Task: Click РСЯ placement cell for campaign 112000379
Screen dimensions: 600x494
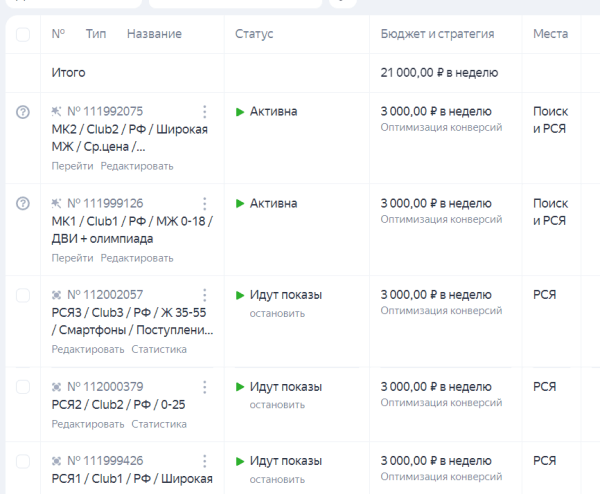Action: pos(545,386)
